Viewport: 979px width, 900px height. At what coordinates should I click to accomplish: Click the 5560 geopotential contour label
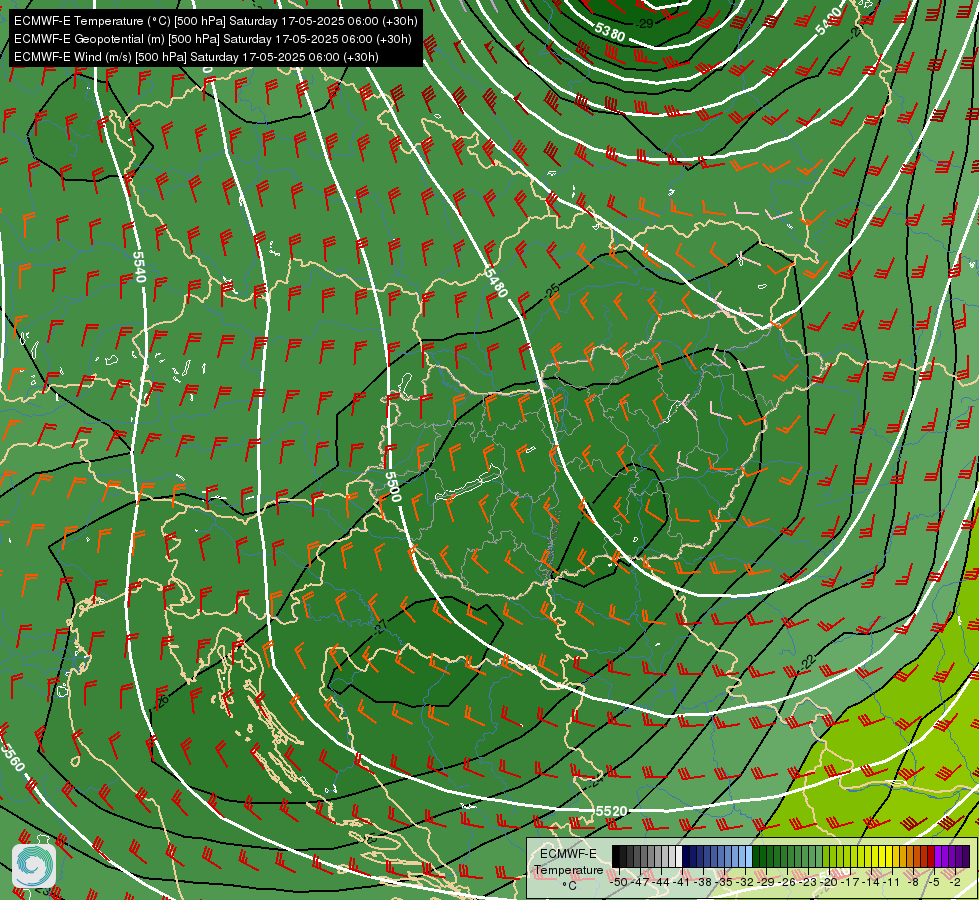(x=12, y=756)
